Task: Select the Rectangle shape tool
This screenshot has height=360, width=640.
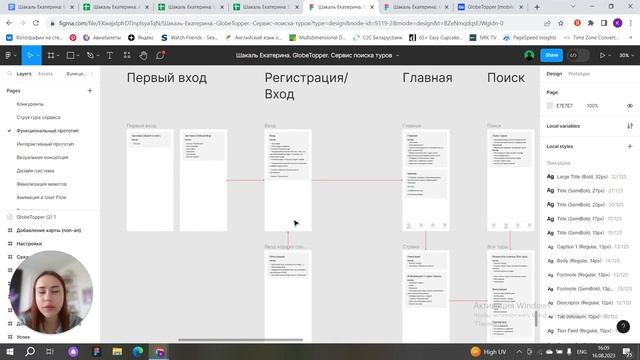Action: [70, 55]
